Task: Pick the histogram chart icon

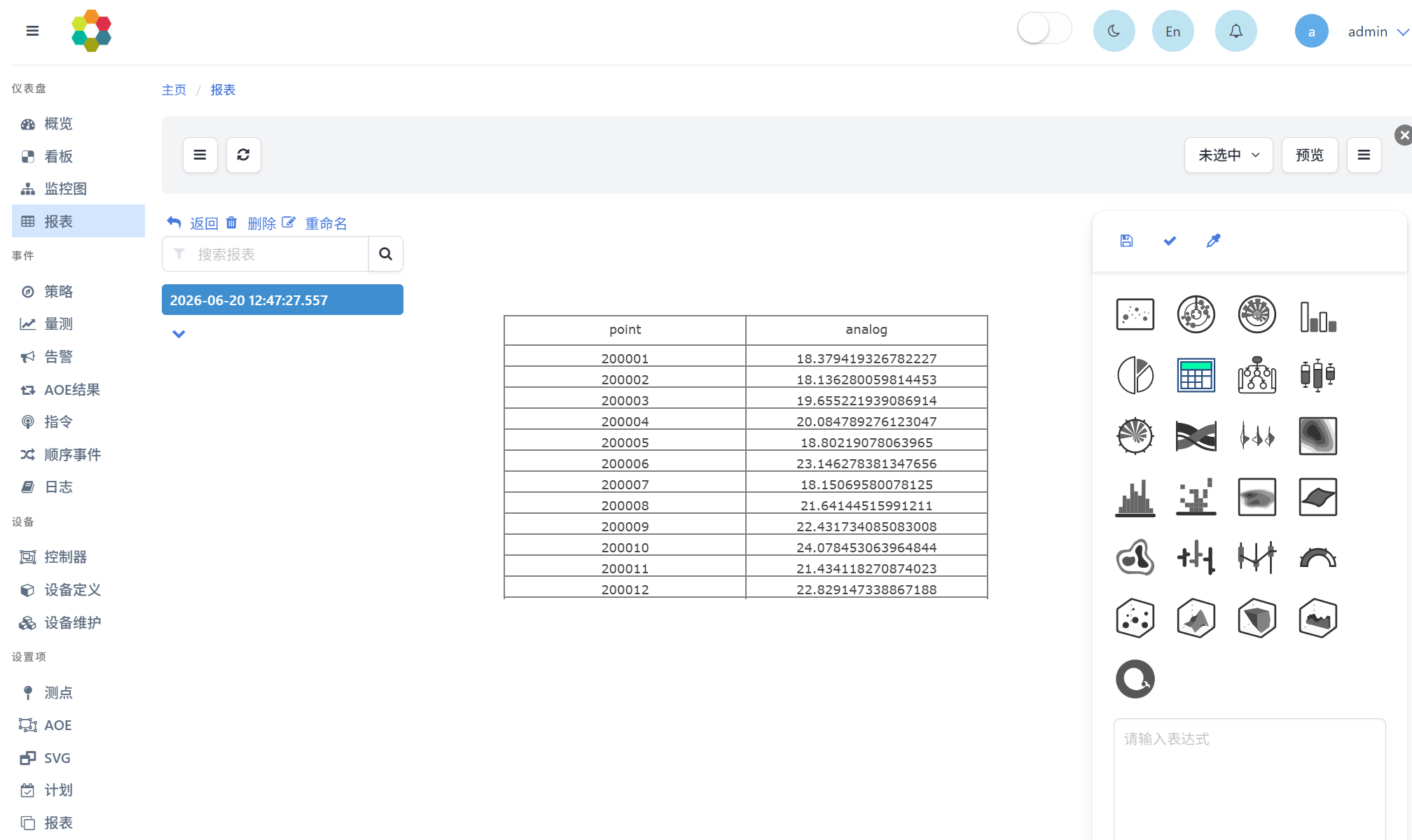Action: [x=1135, y=497]
